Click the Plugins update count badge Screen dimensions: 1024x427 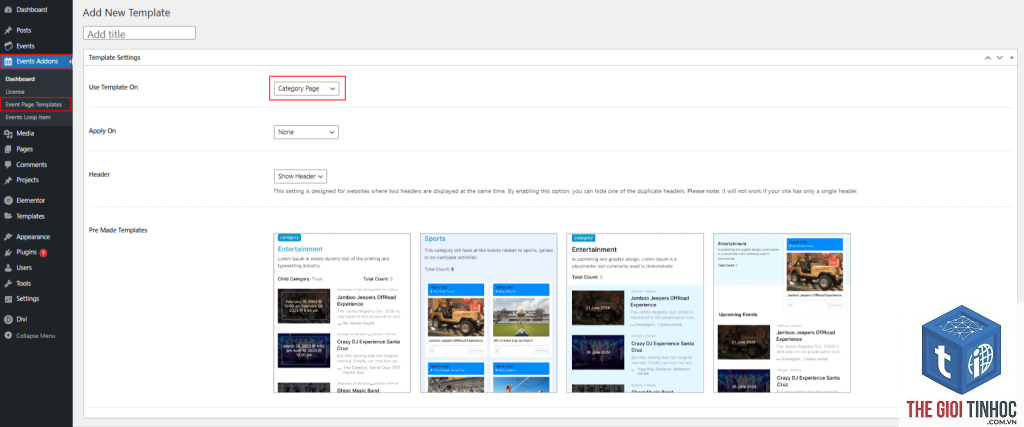[x=43, y=253]
